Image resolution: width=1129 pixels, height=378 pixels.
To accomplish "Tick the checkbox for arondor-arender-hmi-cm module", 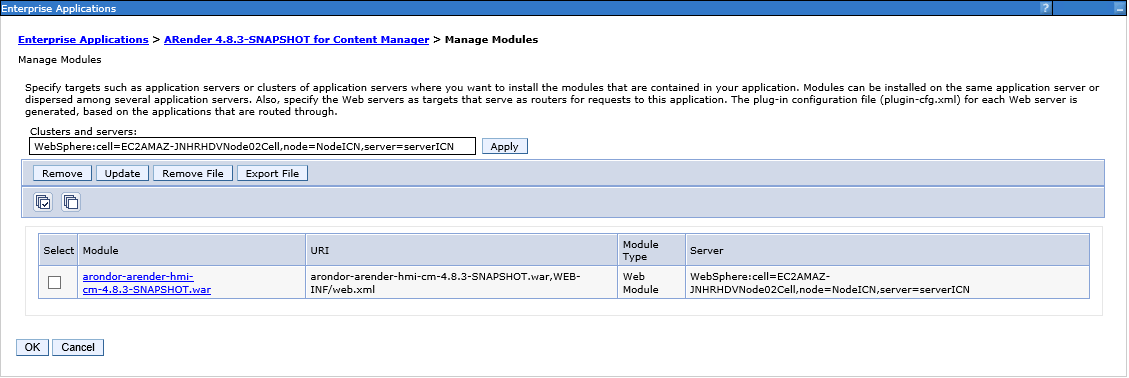I will tap(54, 283).
